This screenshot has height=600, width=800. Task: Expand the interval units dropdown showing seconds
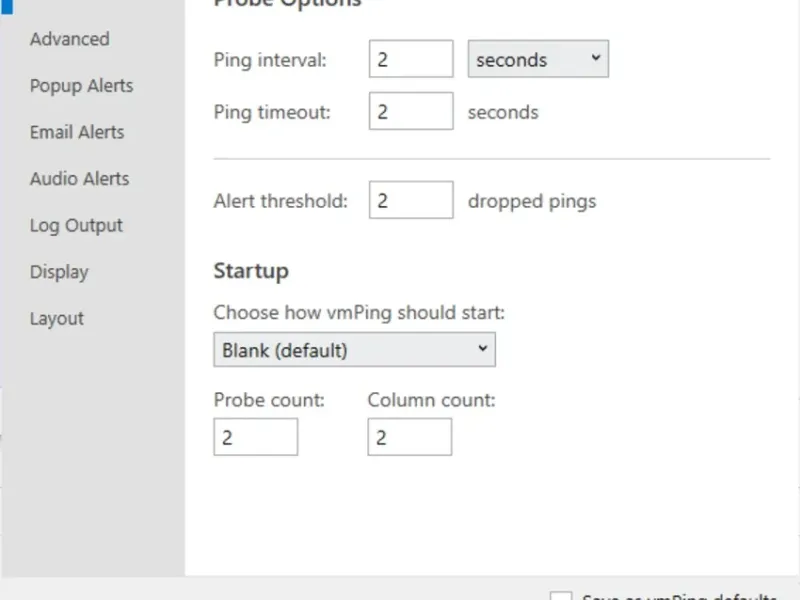(538, 59)
